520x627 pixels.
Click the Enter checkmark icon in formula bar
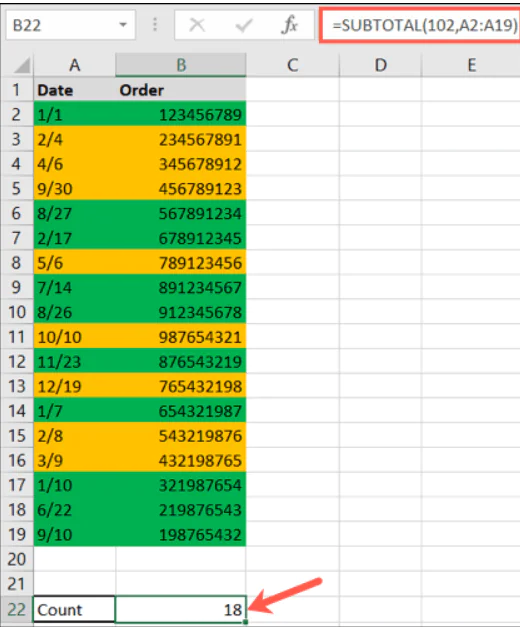click(244, 25)
